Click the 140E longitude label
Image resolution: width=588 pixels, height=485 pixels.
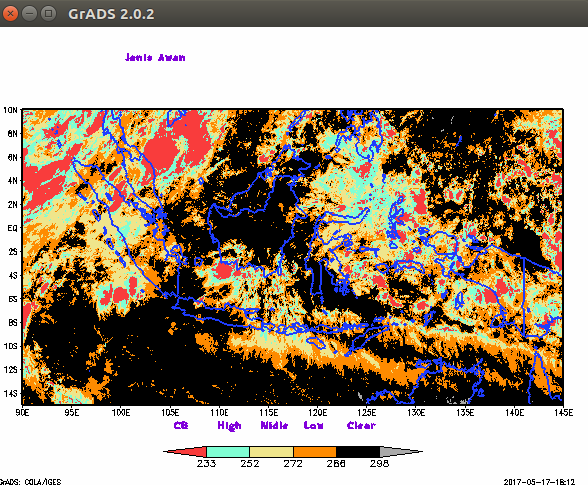(x=514, y=413)
